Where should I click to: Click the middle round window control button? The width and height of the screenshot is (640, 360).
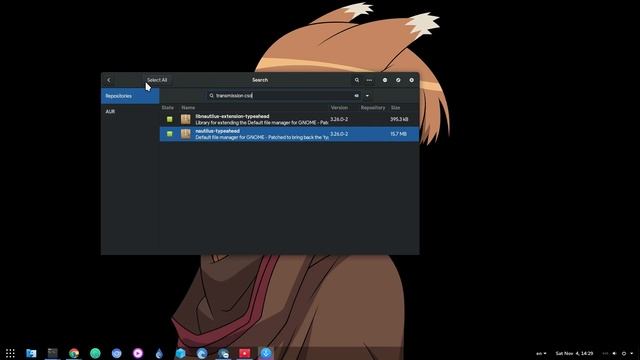[398, 80]
